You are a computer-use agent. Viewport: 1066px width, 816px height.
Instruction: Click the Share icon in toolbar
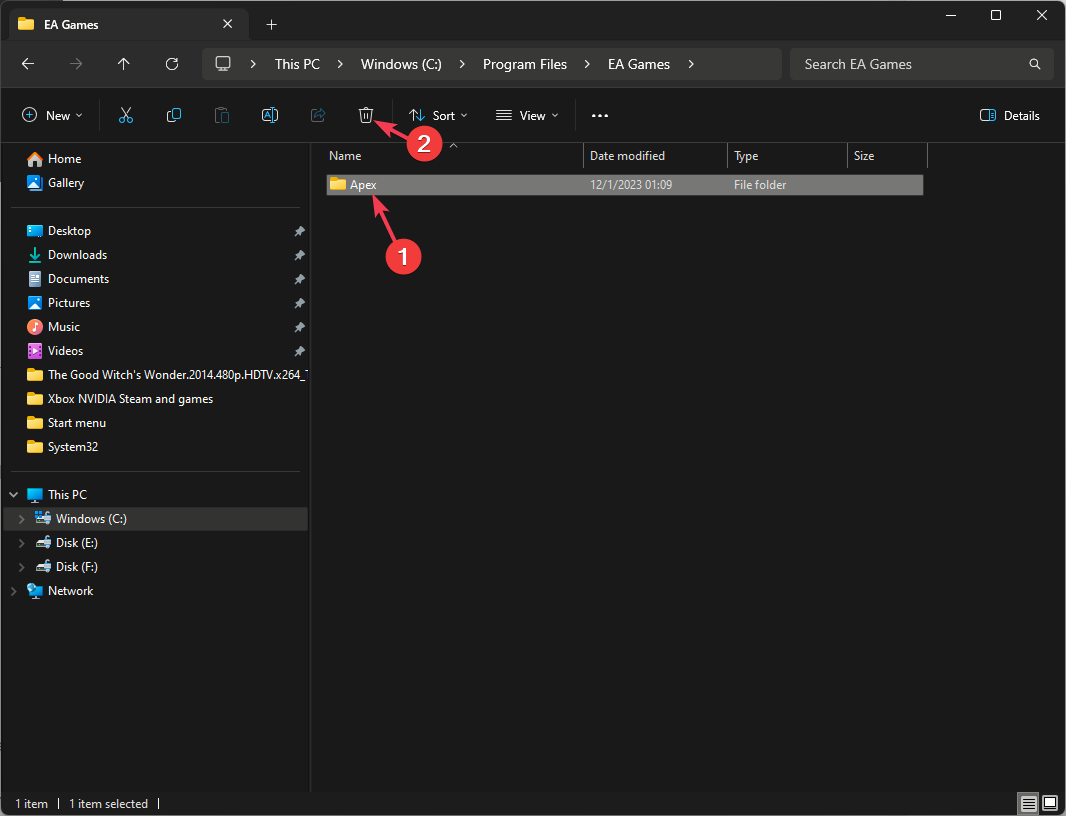point(317,116)
